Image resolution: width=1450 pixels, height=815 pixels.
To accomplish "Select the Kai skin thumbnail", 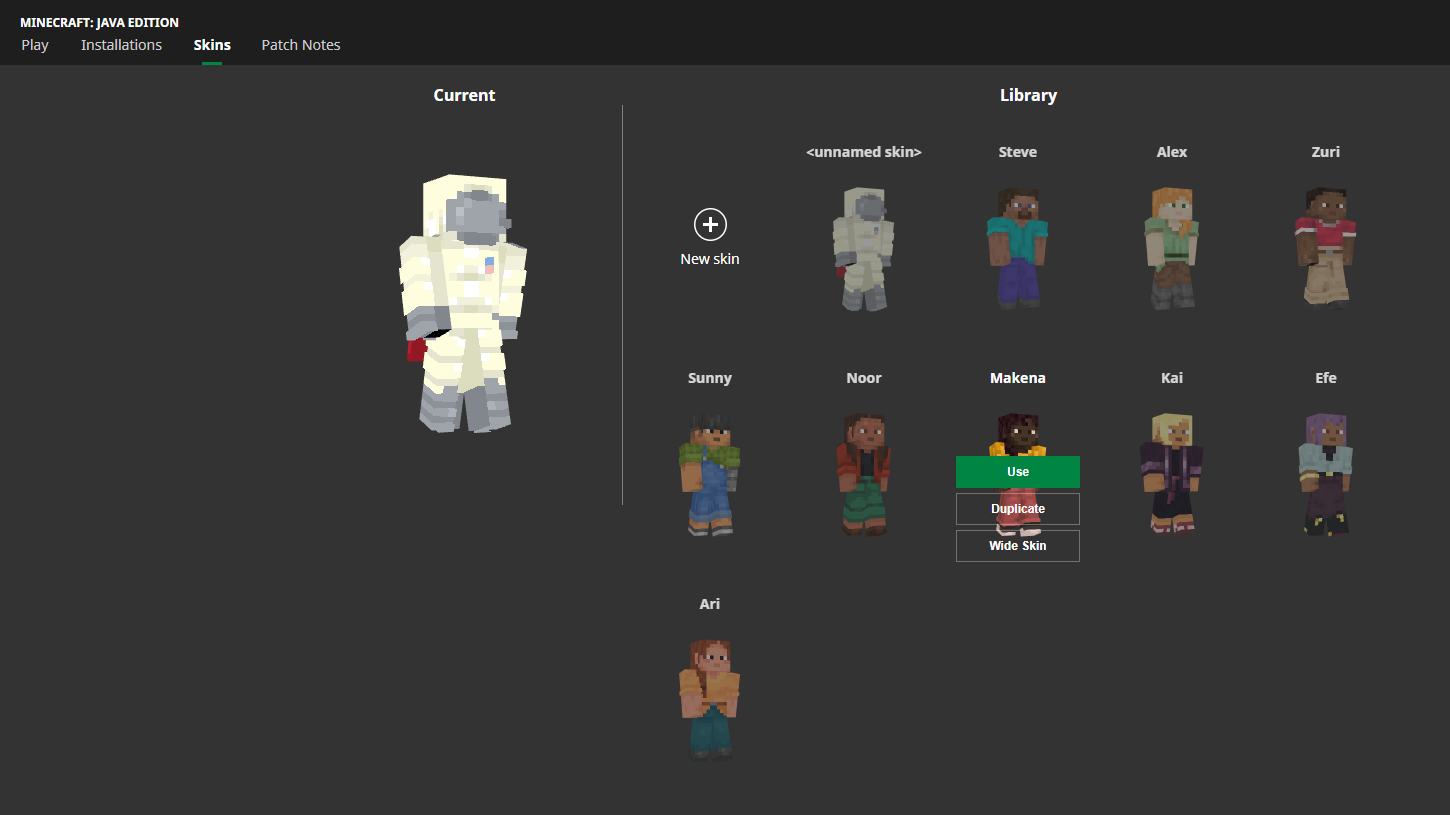I will (x=1171, y=473).
